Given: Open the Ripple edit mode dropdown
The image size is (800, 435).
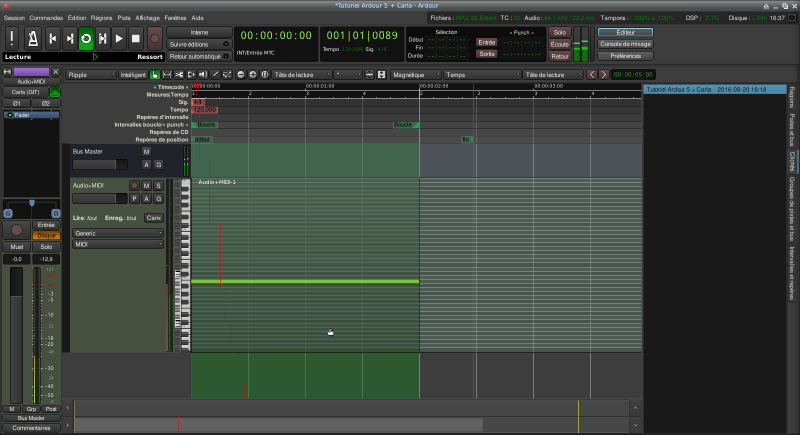Looking at the screenshot, I should [91, 75].
